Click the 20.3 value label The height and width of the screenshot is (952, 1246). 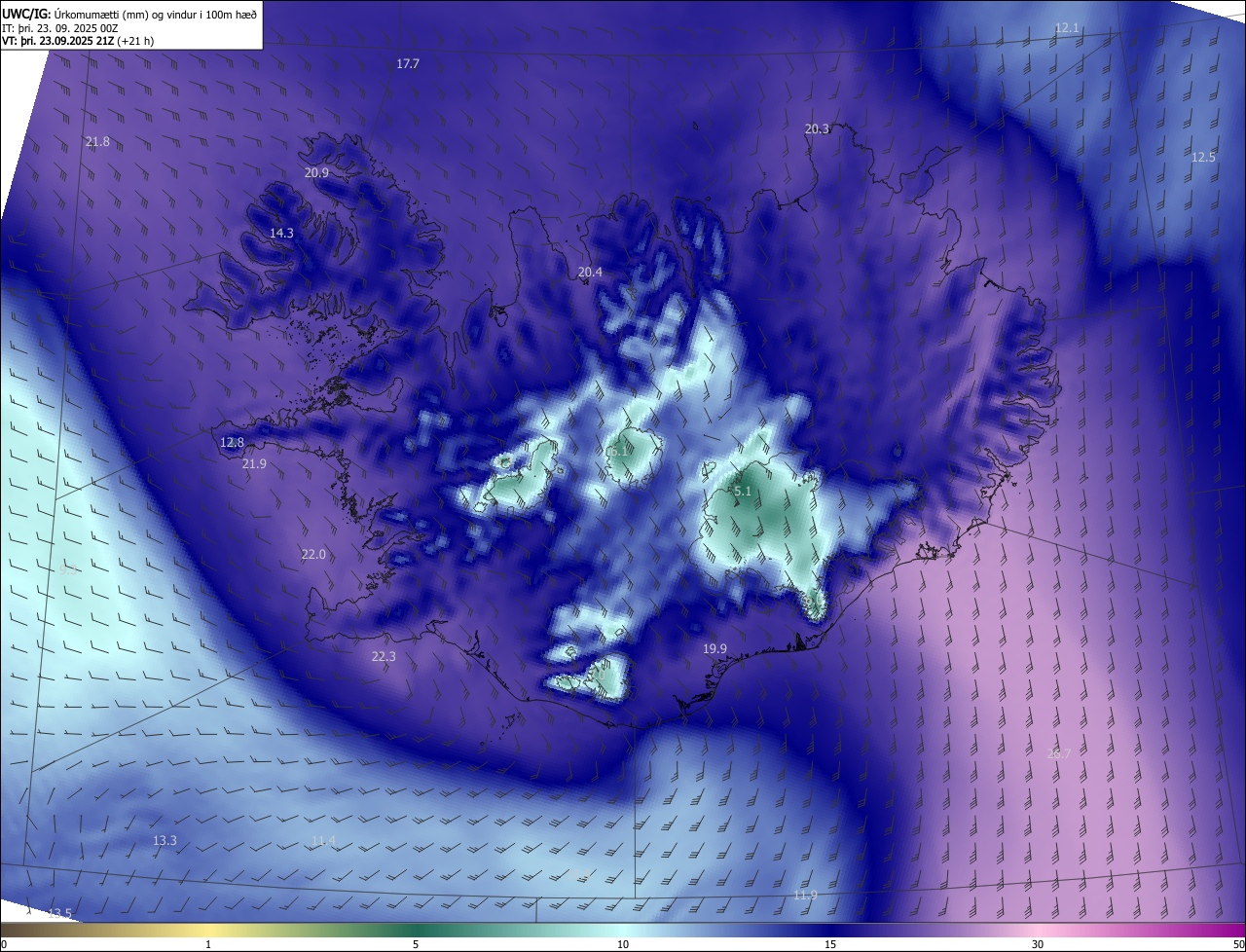tap(817, 128)
